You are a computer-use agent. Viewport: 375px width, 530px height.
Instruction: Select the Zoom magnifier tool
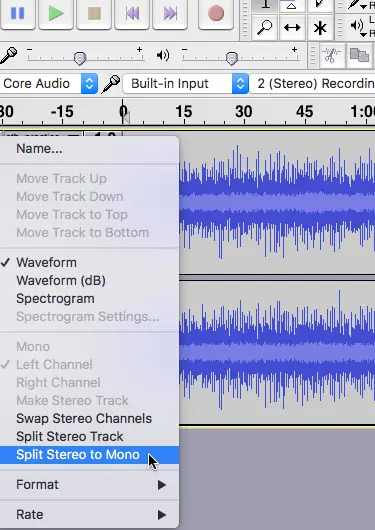click(x=265, y=28)
